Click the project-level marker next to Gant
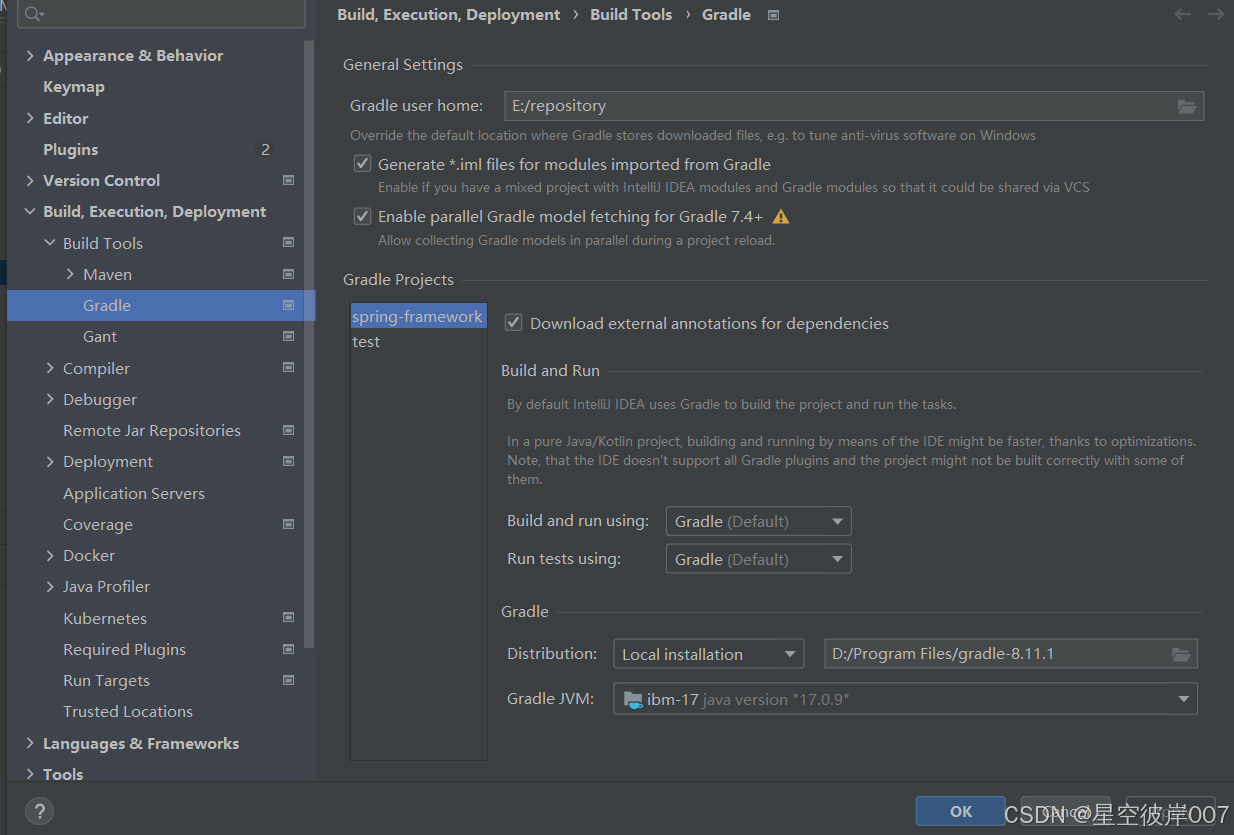The image size is (1234, 835). point(289,337)
